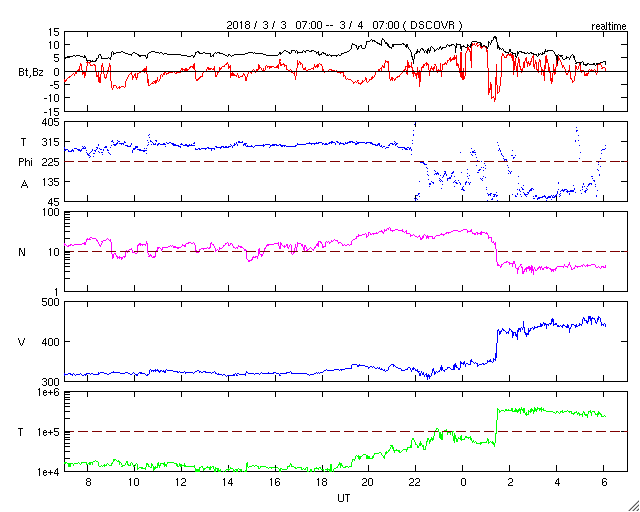Click the '1e+5' tick on temperature panel
Image resolution: width=640 pixels, height=512 pixels.
49,432
